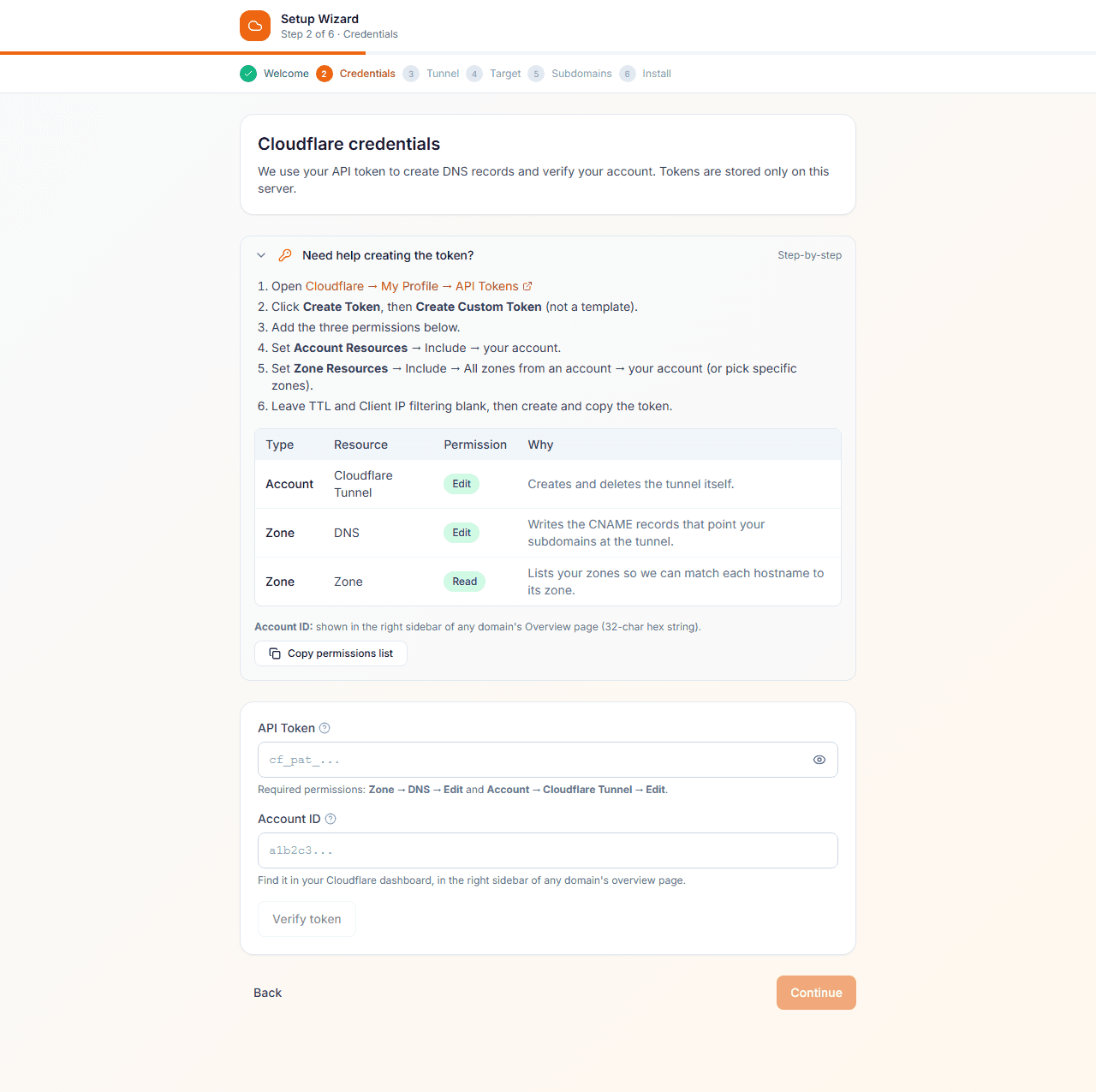Click the 'Need help creating the token?' header

coord(388,255)
